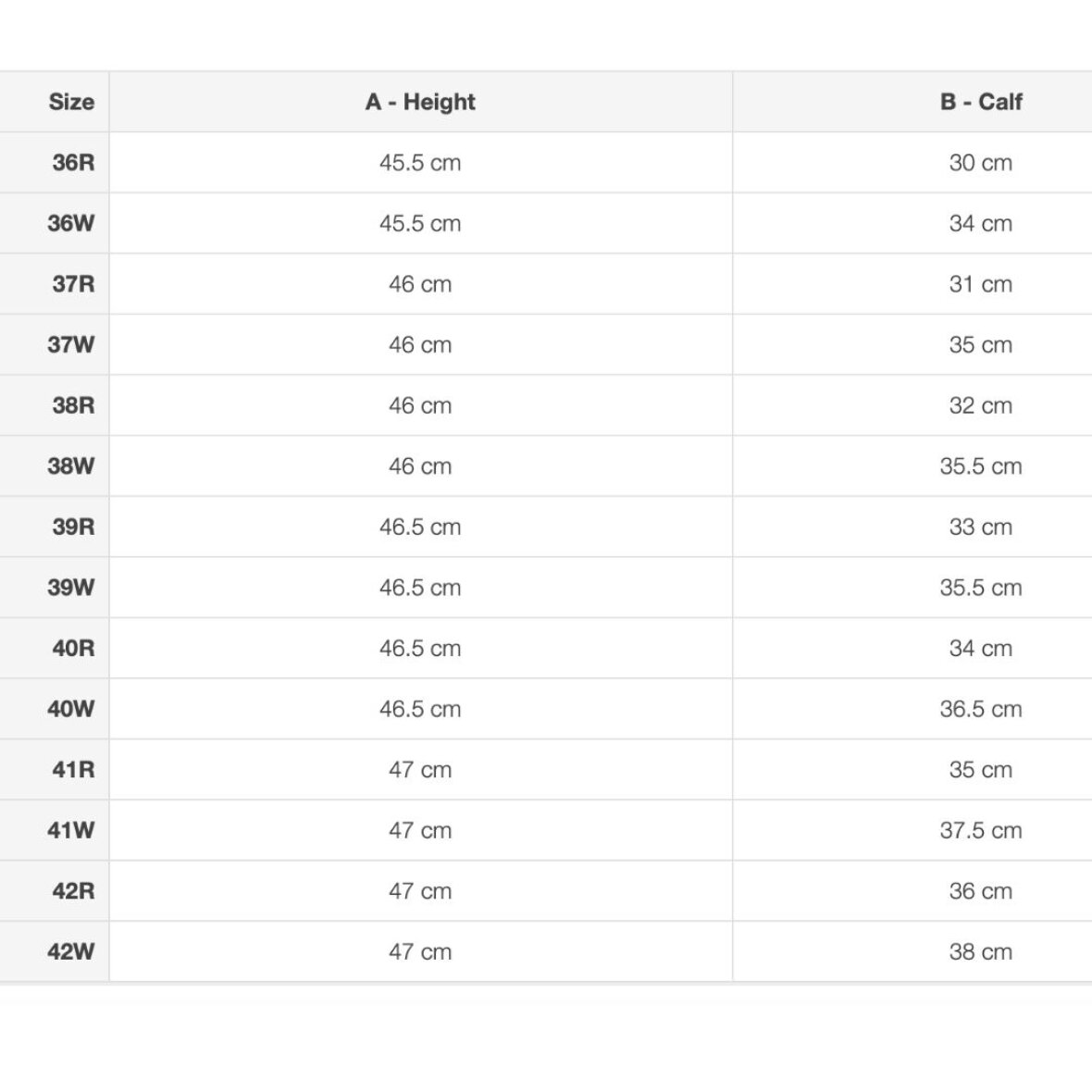Click the height value for size 42R
Image resolution: width=1092 pixels, height=1092 pixels.
(x=420, y=891)
